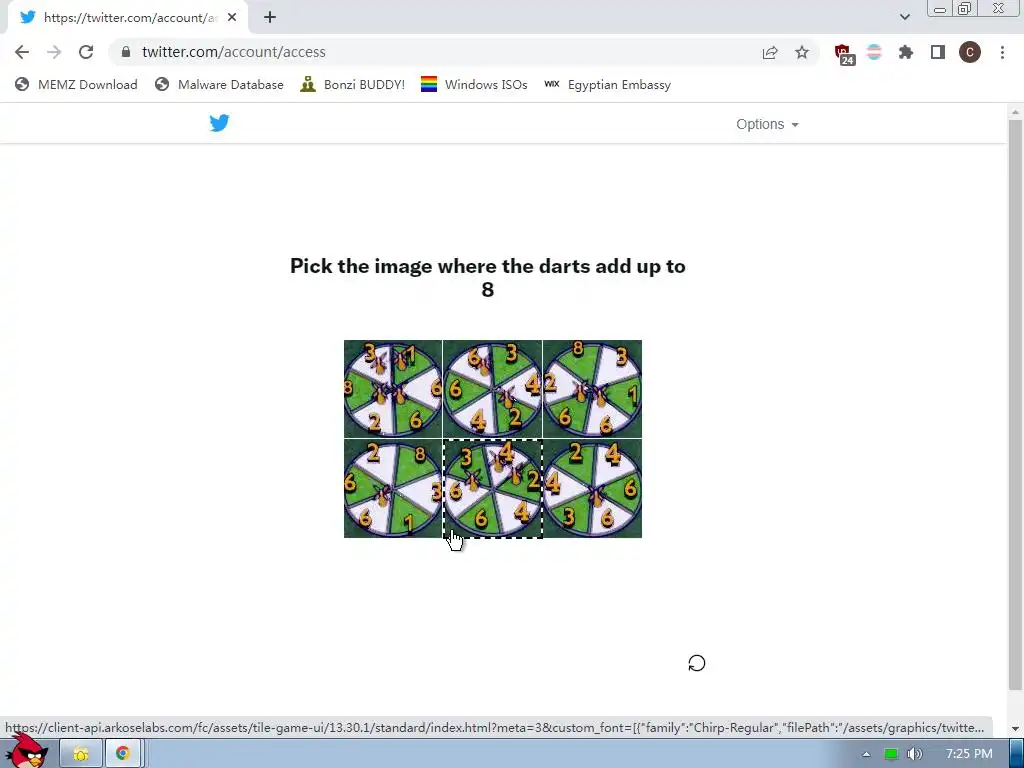Click the scrollbar down arrow
The width and height of the screenshot is (1024, 768).
[1015, 729]
